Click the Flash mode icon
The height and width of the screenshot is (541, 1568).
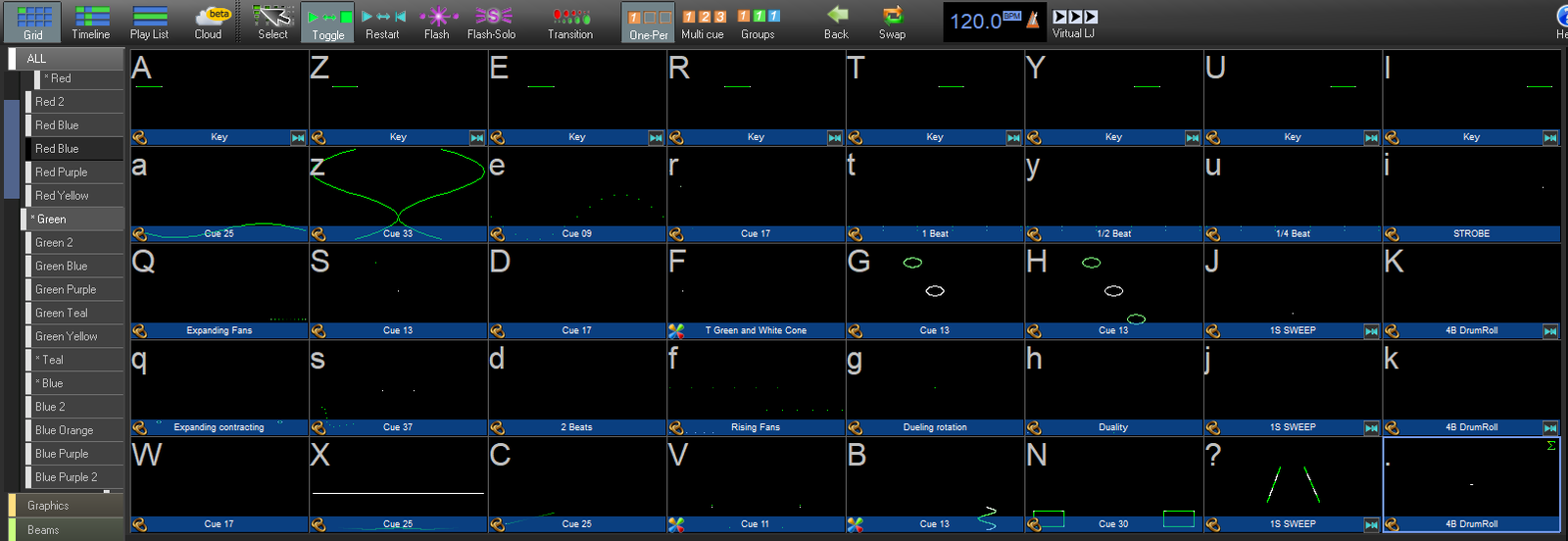pos(437,22)
